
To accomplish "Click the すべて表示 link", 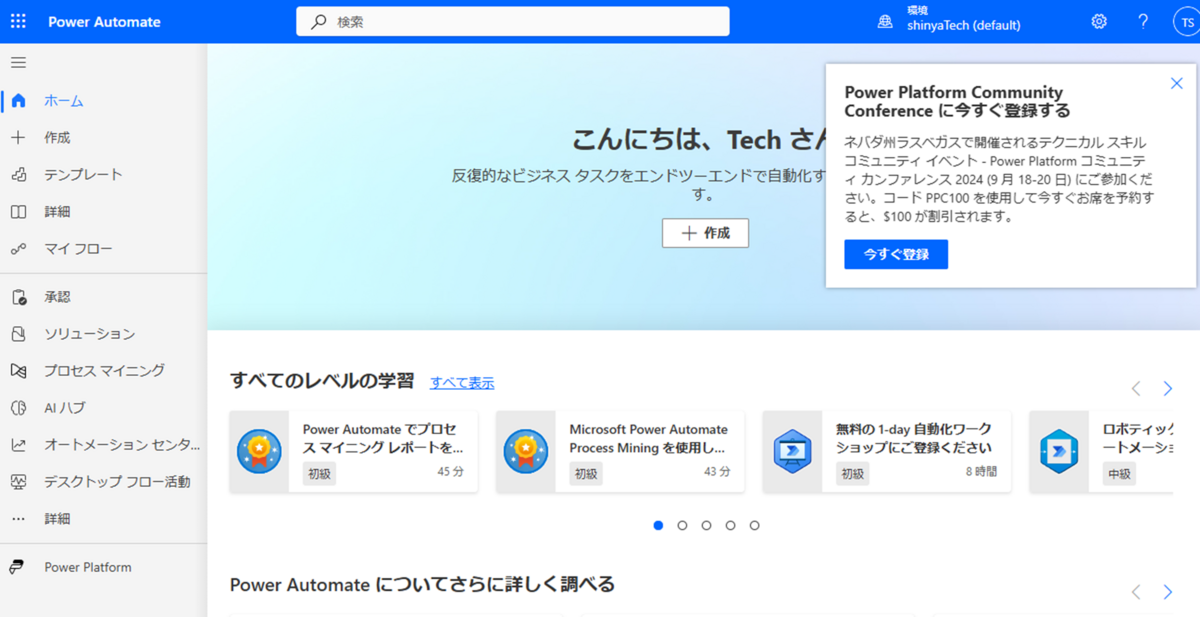I will coord(462,383).
